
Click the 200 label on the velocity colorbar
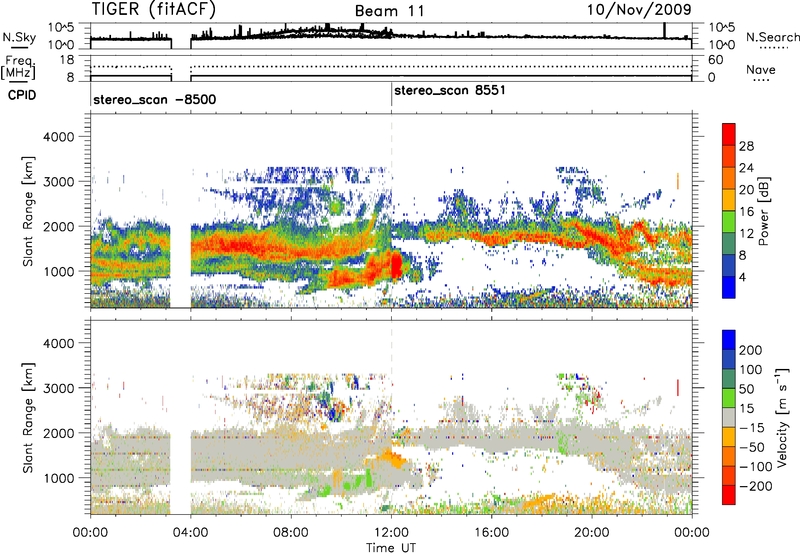pyautogui.click(x=751, y=350)
